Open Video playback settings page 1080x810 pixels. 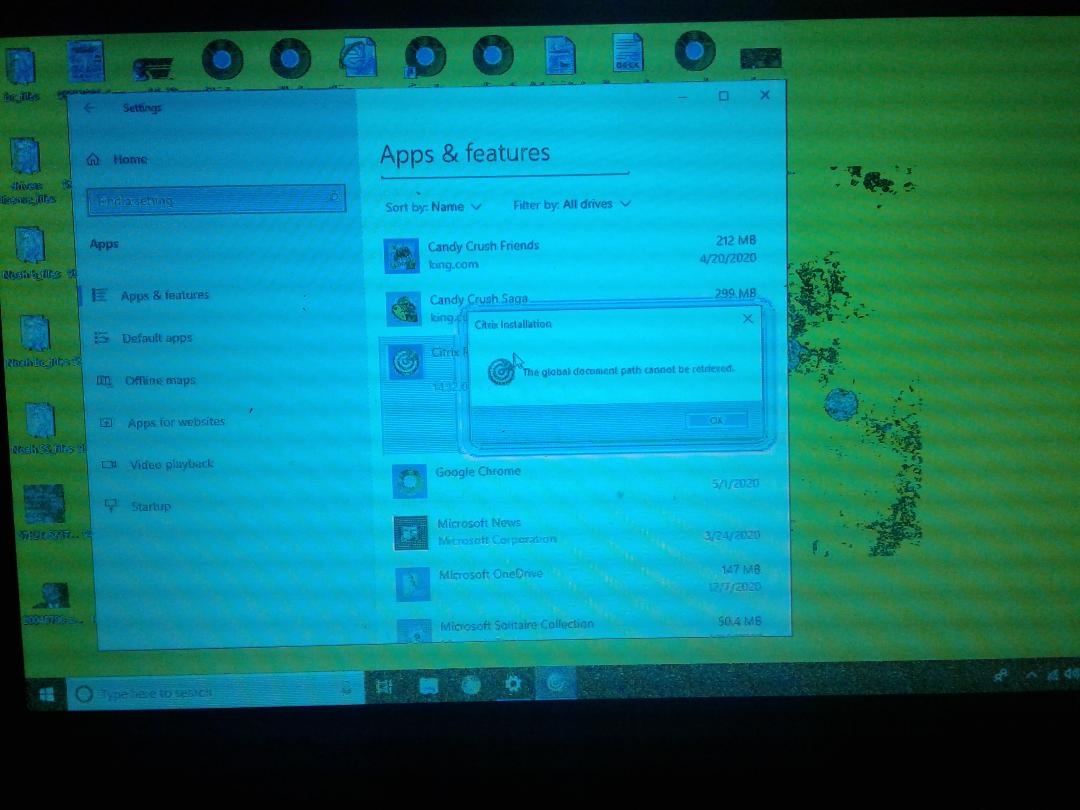tap(158, 464)
